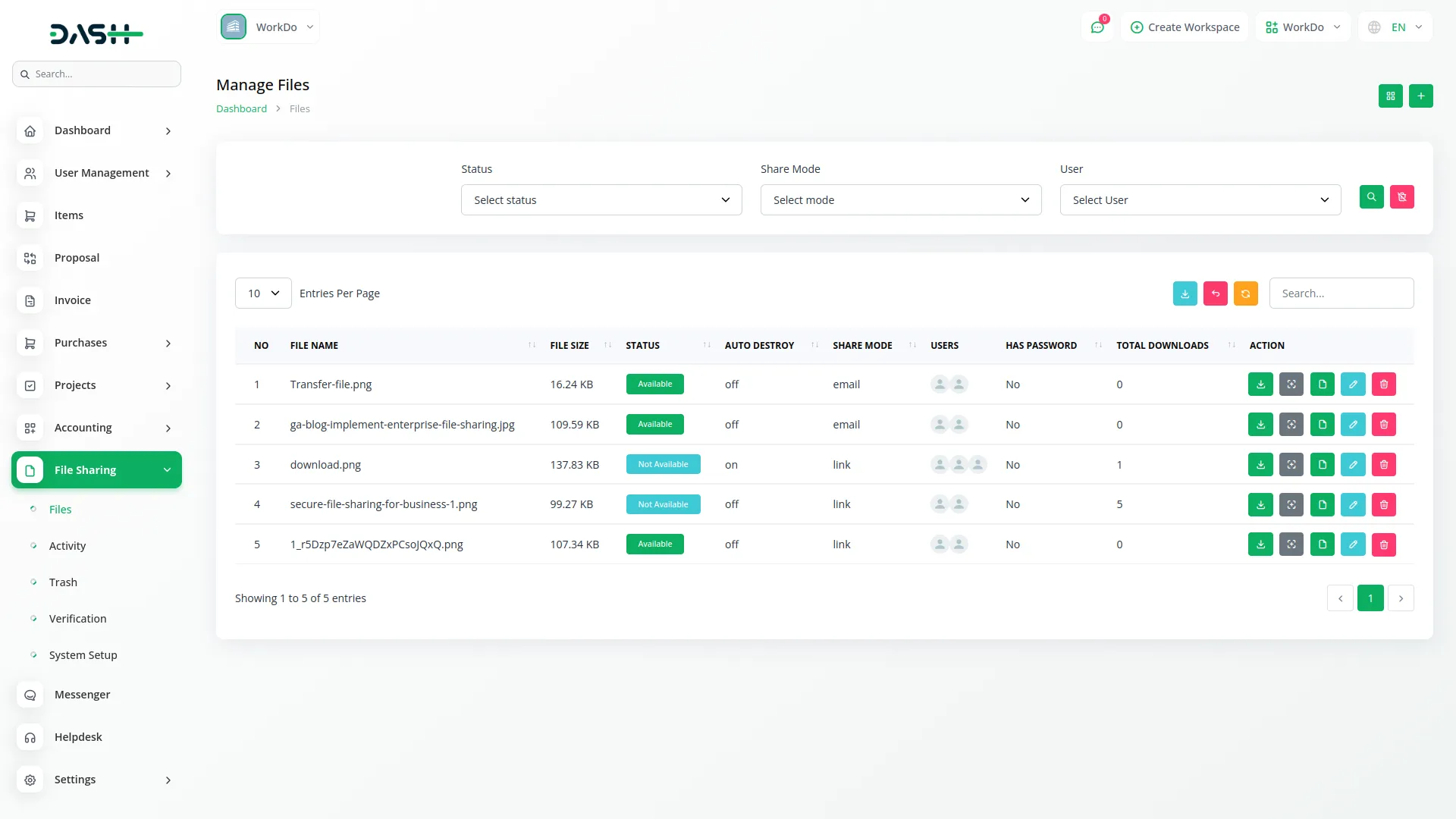Viewport: 1456px width, 819px height.
Task: Change Entries Per Page from 10
Action: 262,293
